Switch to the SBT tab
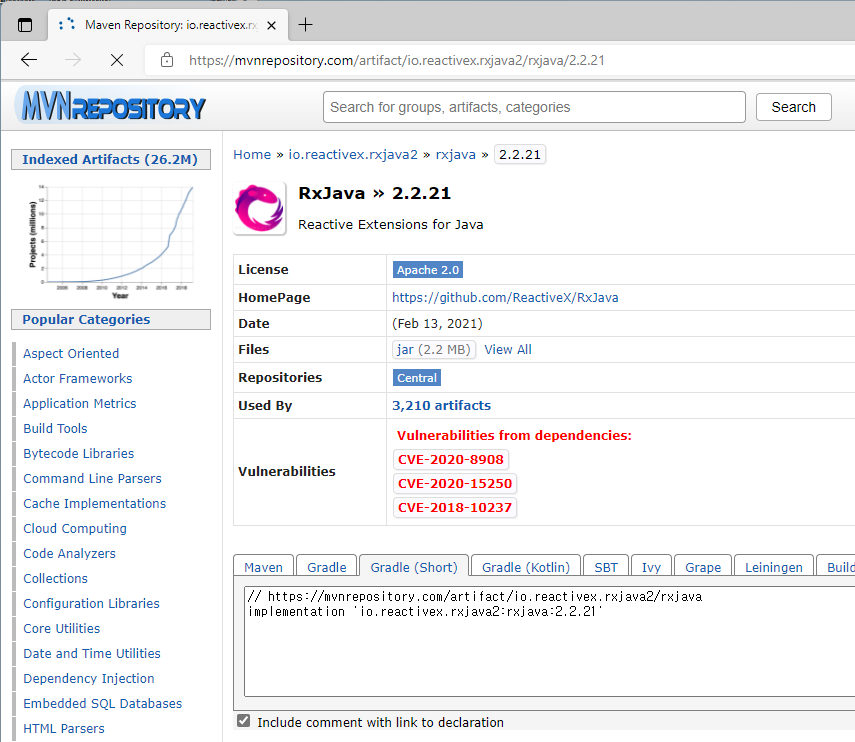Screen dimensions: 855x742 (606, 567)
